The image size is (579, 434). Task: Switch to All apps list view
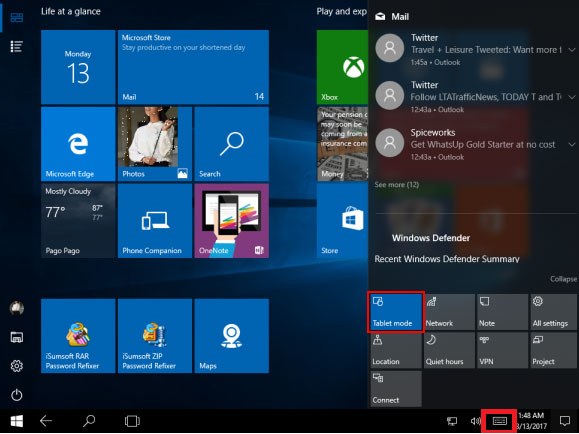(x=17, y=47)
